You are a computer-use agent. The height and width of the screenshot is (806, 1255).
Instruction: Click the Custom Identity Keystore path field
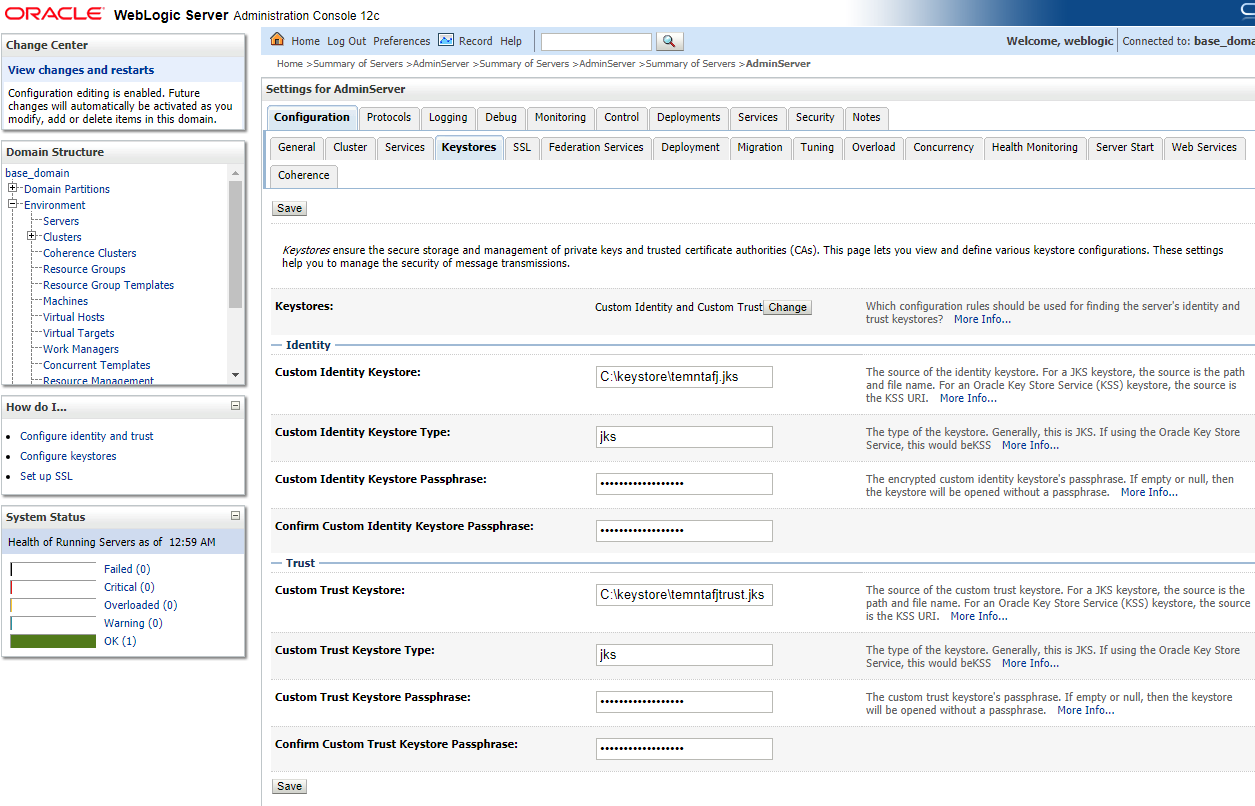pos(684,377)
